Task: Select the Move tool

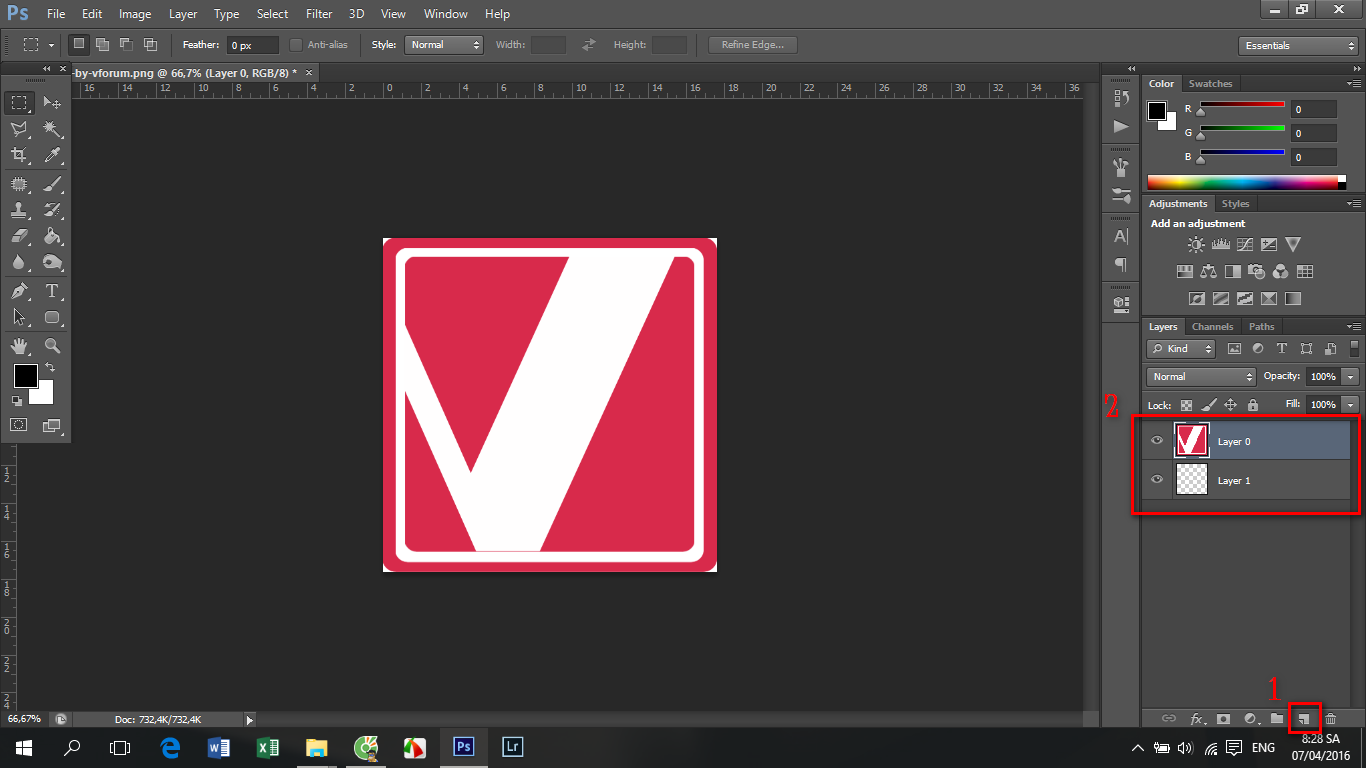Action: pos(53,103)
